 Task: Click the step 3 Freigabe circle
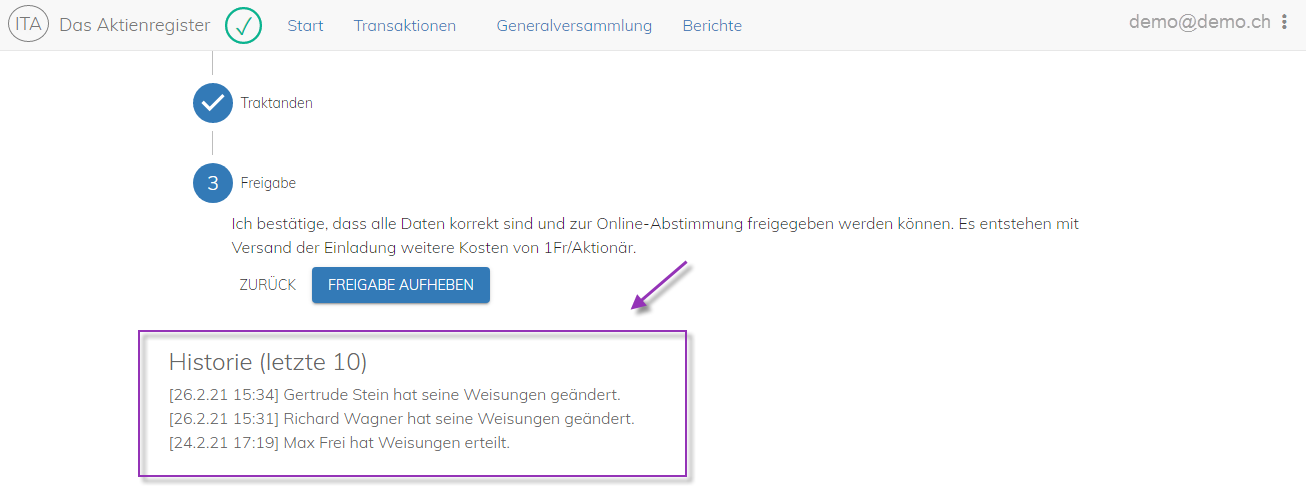pyautogui.click(x=212, y=183)
